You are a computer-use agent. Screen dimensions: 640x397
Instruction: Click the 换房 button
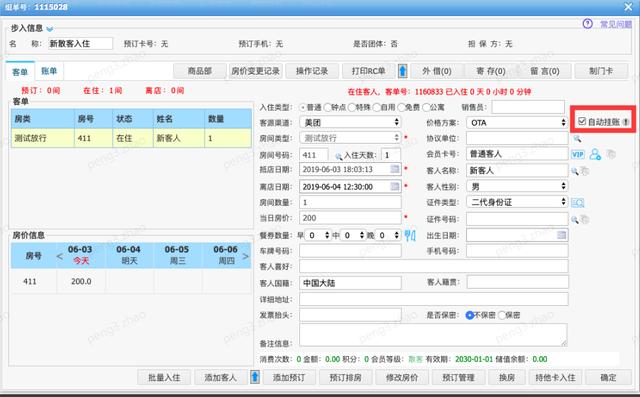pyautogui.click(x=507, y=377)
